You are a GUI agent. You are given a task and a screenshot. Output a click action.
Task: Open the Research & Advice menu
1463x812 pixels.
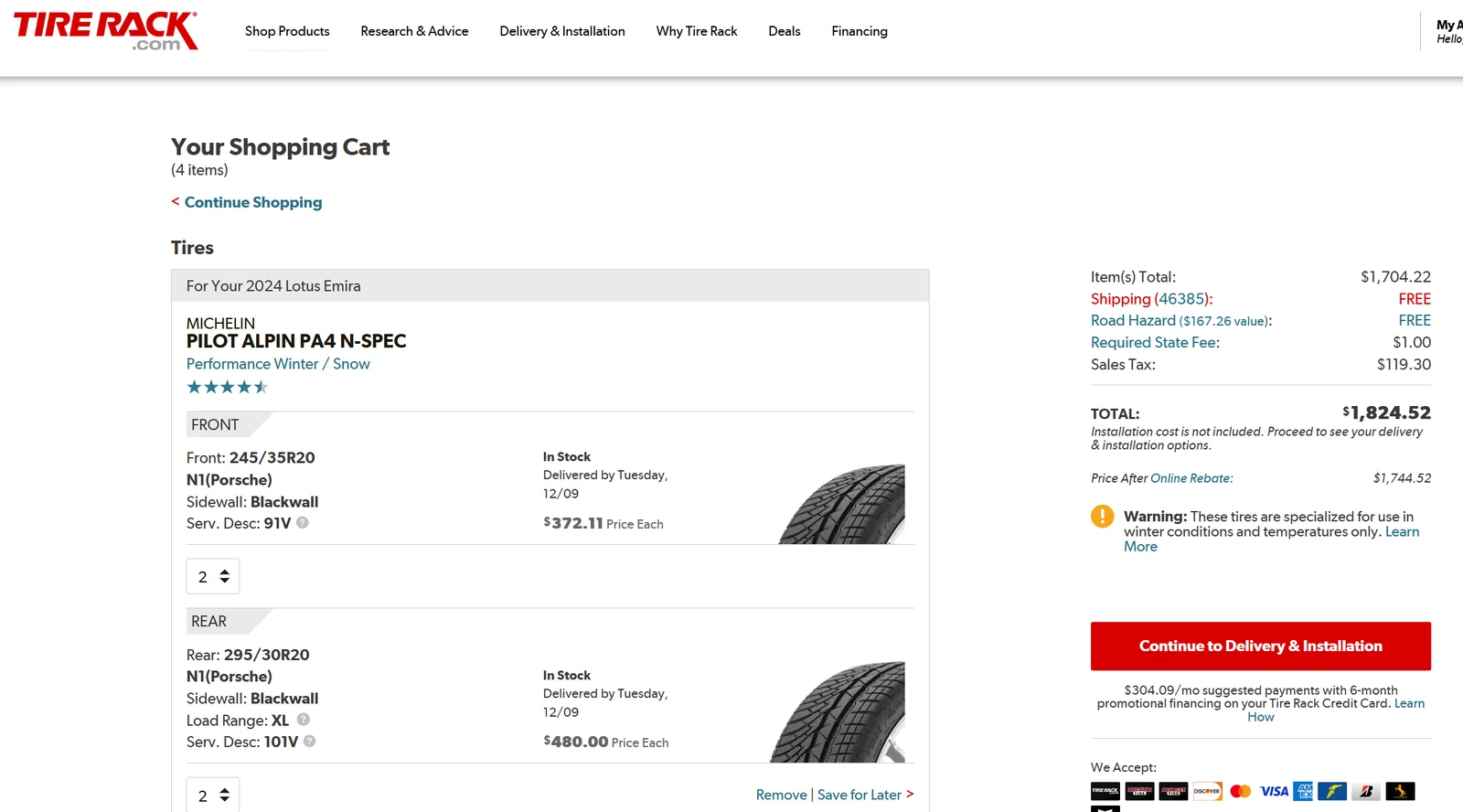click(414, 31)
